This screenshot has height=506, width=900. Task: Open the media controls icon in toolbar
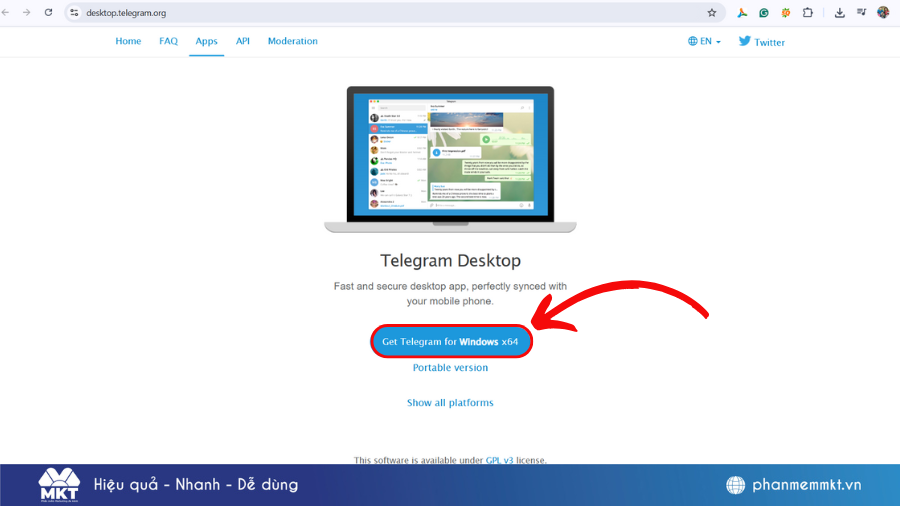click(862, 13)
